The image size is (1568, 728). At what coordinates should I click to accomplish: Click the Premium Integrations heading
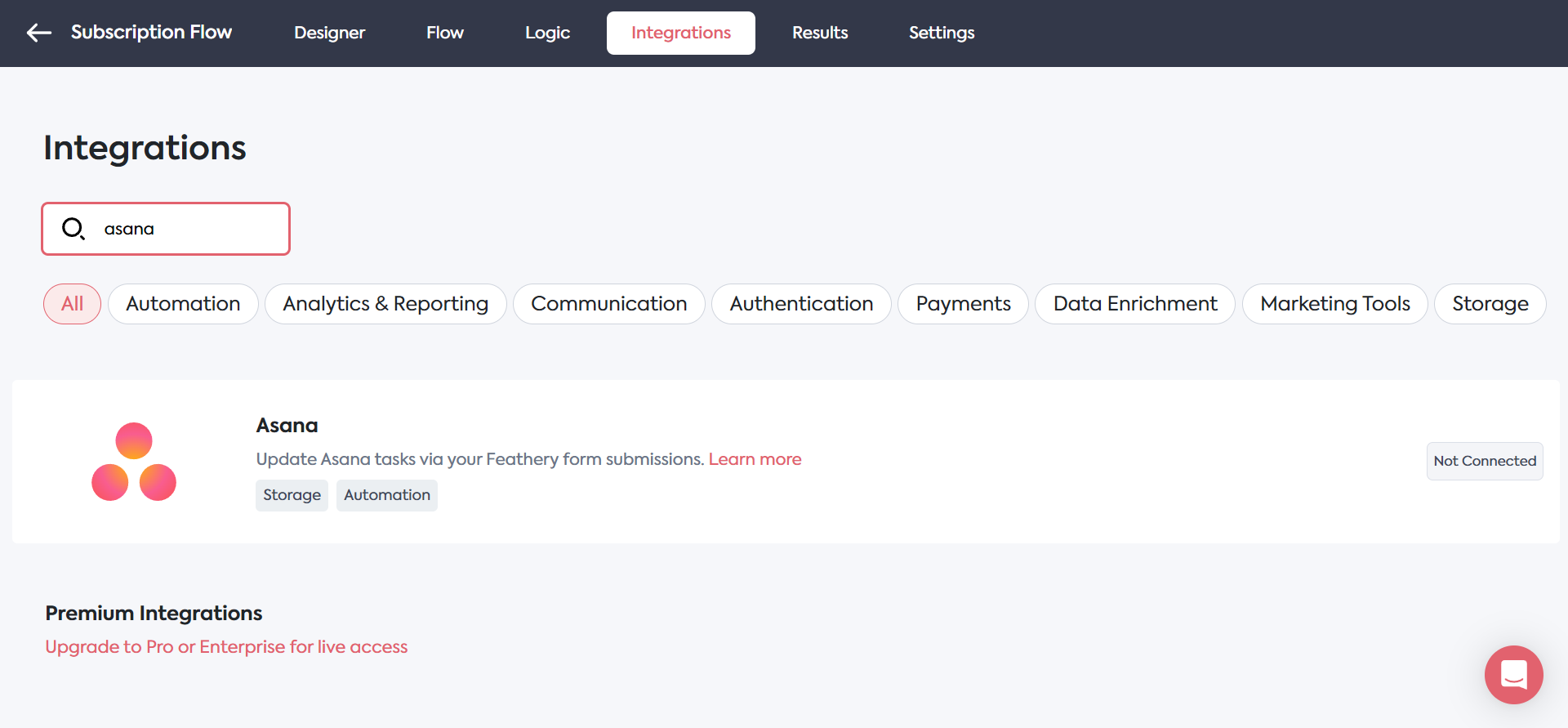[x=154, y=613]
